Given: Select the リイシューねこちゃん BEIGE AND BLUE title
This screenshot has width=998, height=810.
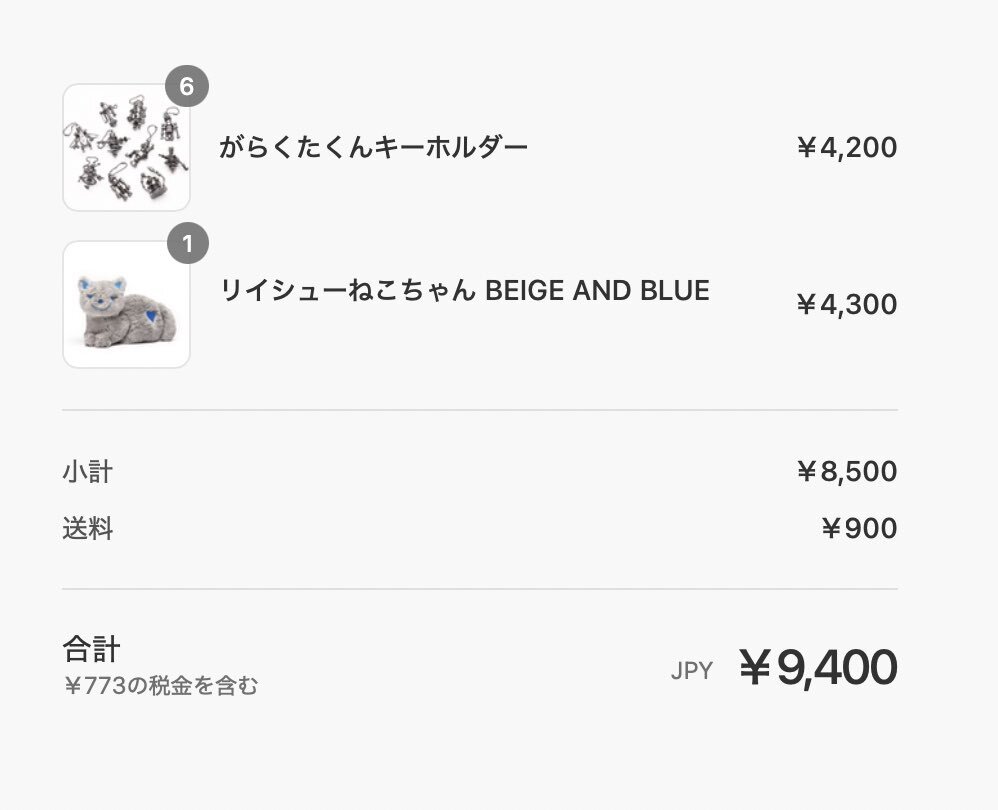Looking at the screenshot, I should coord(465,290).
